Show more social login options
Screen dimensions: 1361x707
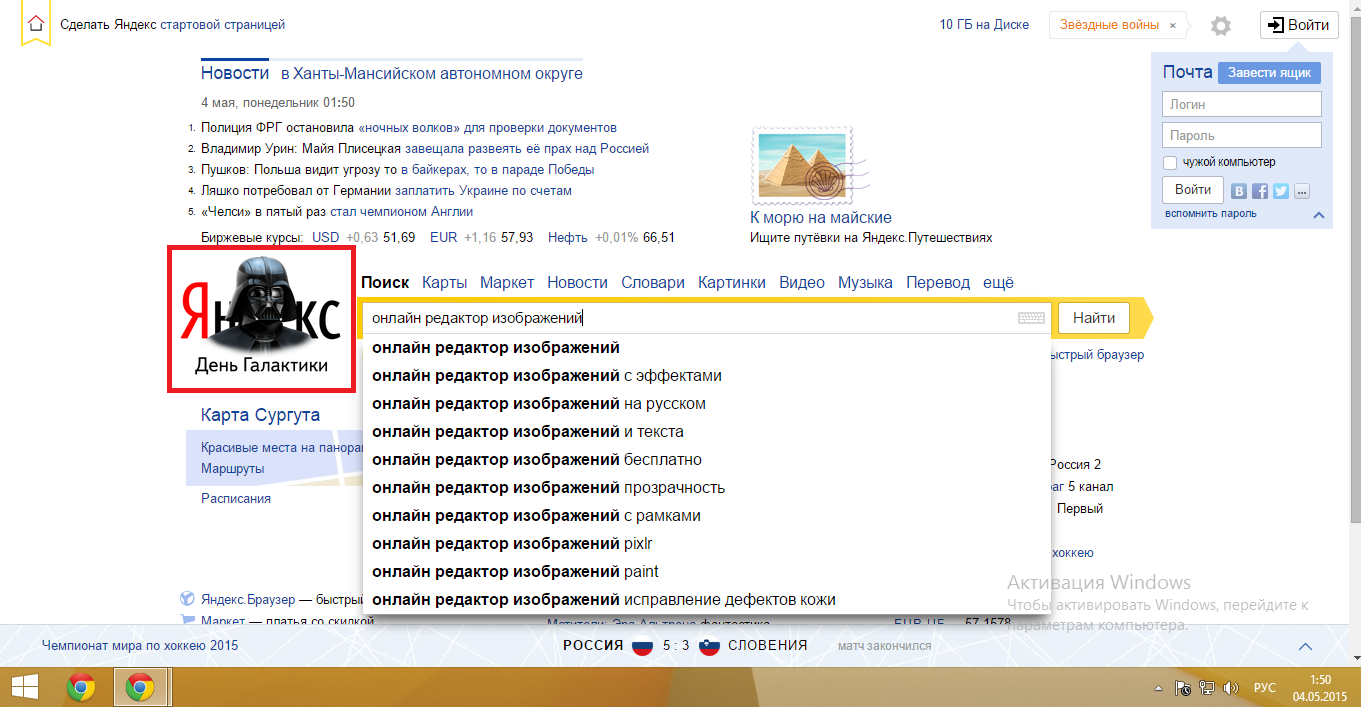1301,191
